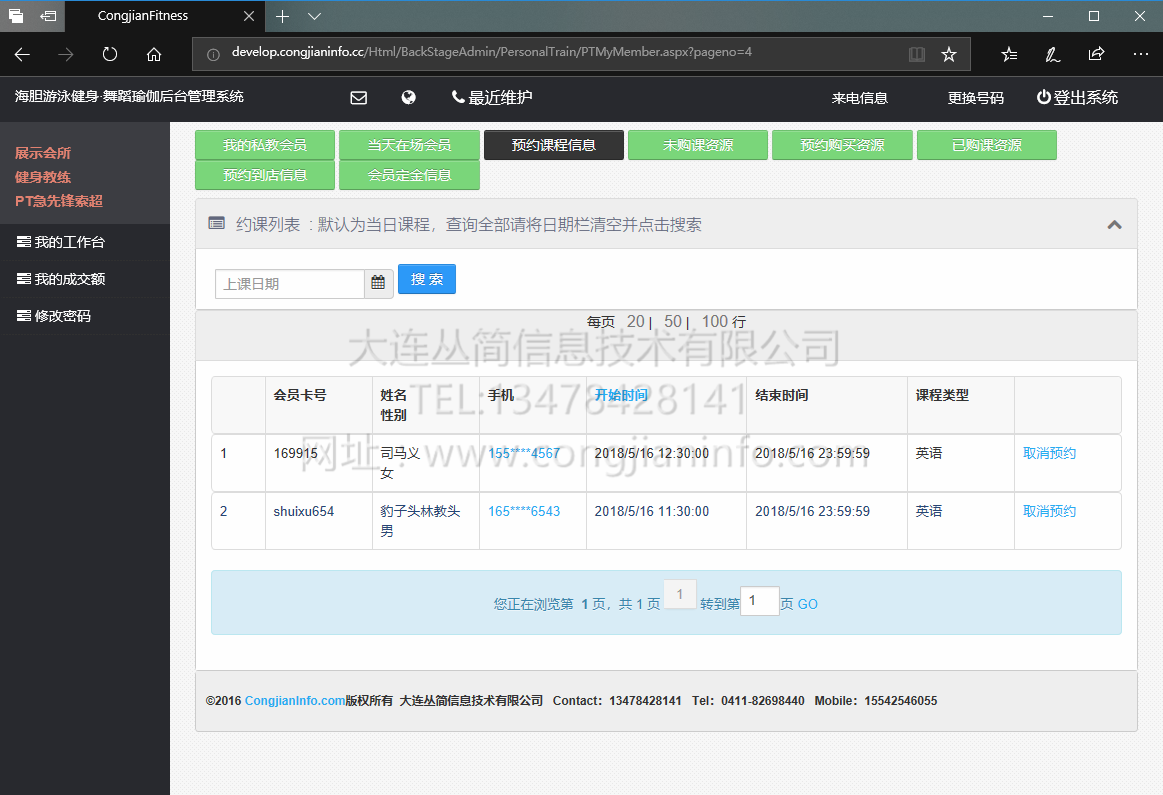Image resolution: width=1163 pixels, height=795 pixels.
Task: Click the name 豹子头林教头
Action: click(420, 511)
